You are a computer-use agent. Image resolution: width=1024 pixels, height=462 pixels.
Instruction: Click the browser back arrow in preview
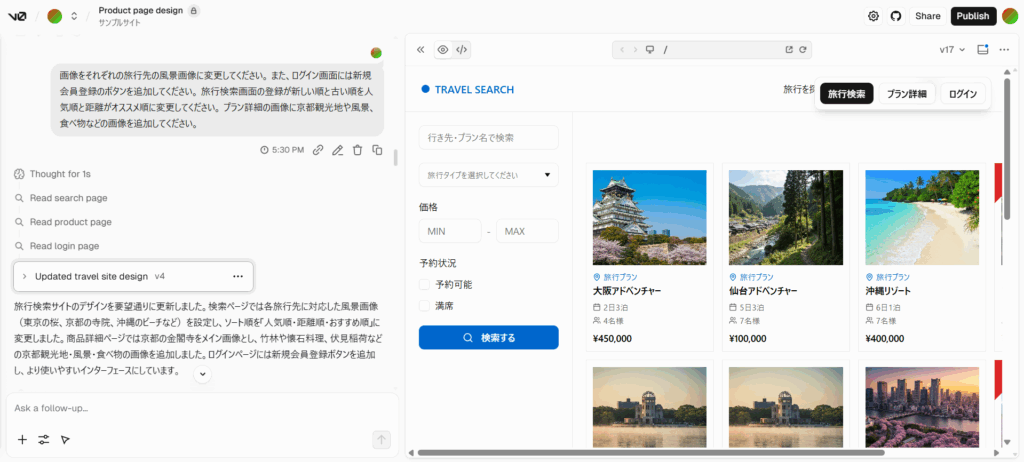(x=622, y=50)
